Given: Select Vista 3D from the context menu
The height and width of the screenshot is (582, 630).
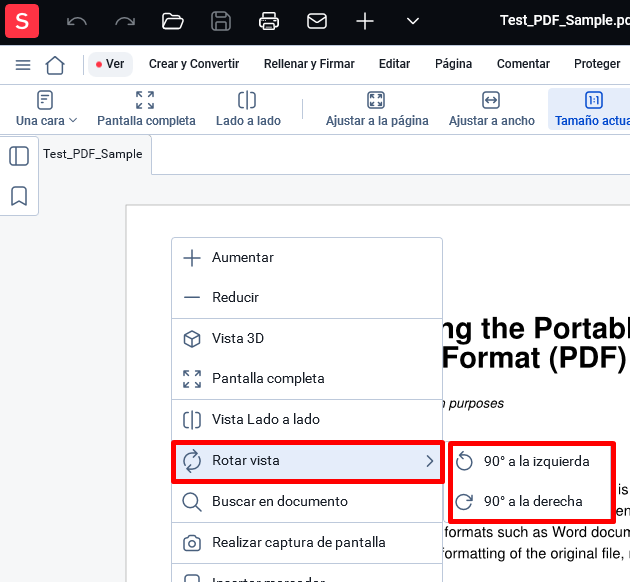Looking at the screenshot, I should point(307,339).
